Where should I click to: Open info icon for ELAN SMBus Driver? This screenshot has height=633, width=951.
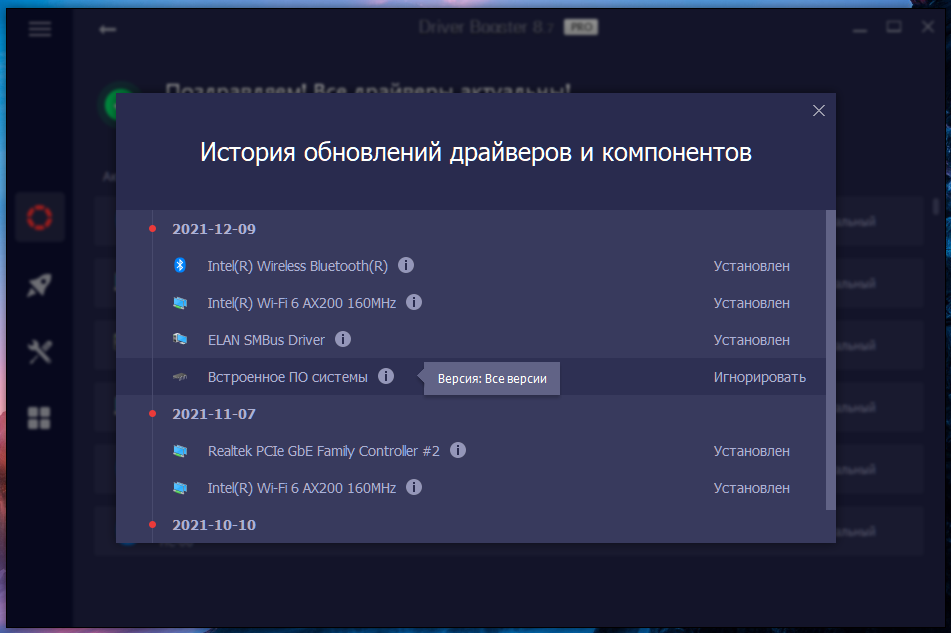click(343, 339)
